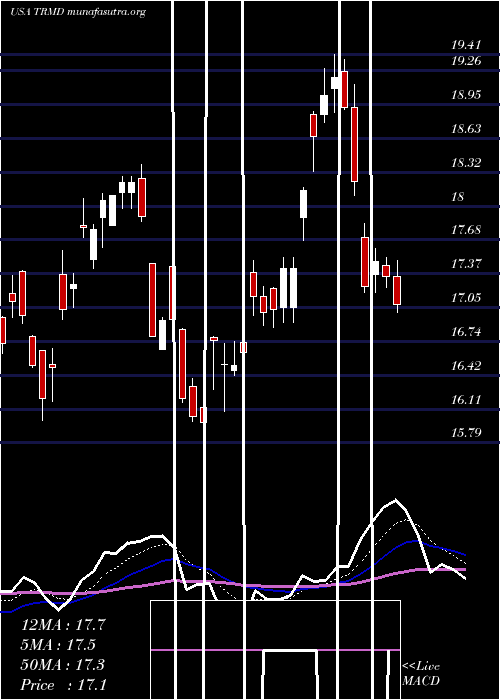Click the tall red candle falling from 18.95 to 18.32
The height and width of the screenshot is (700, 500).
[x=354, y=144]
